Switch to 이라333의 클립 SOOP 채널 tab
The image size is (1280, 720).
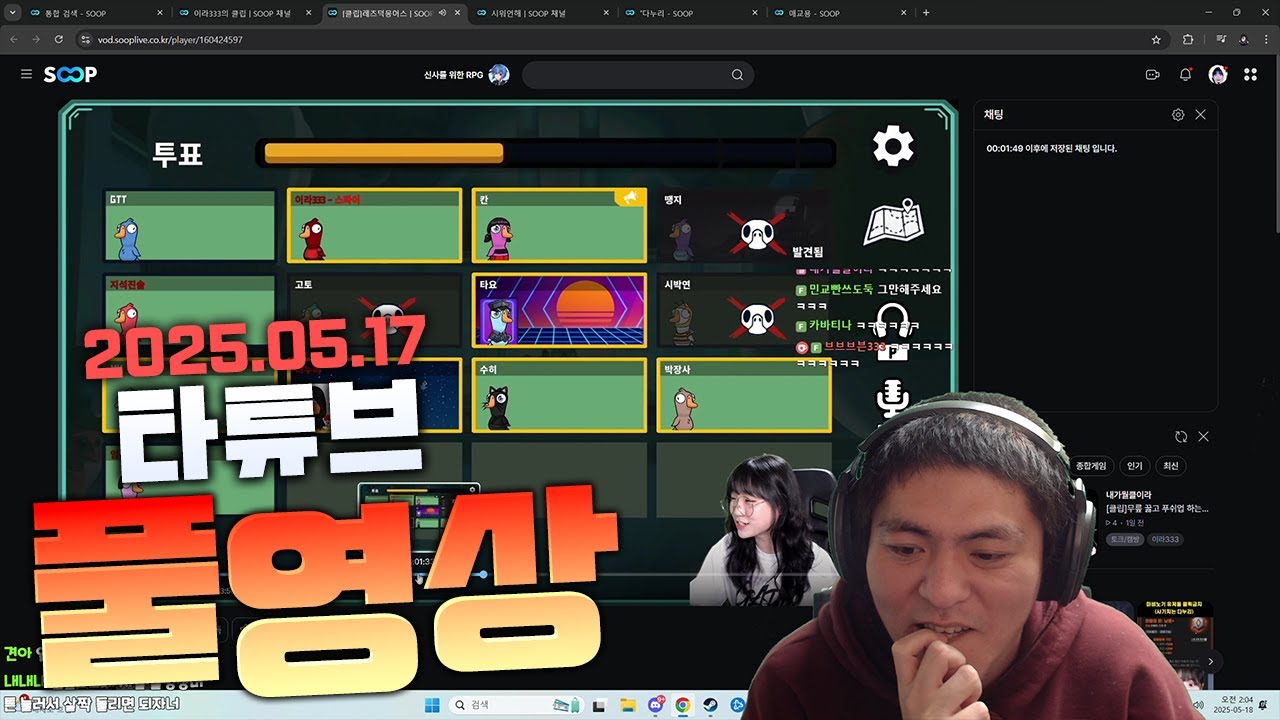tap(244, 13)
